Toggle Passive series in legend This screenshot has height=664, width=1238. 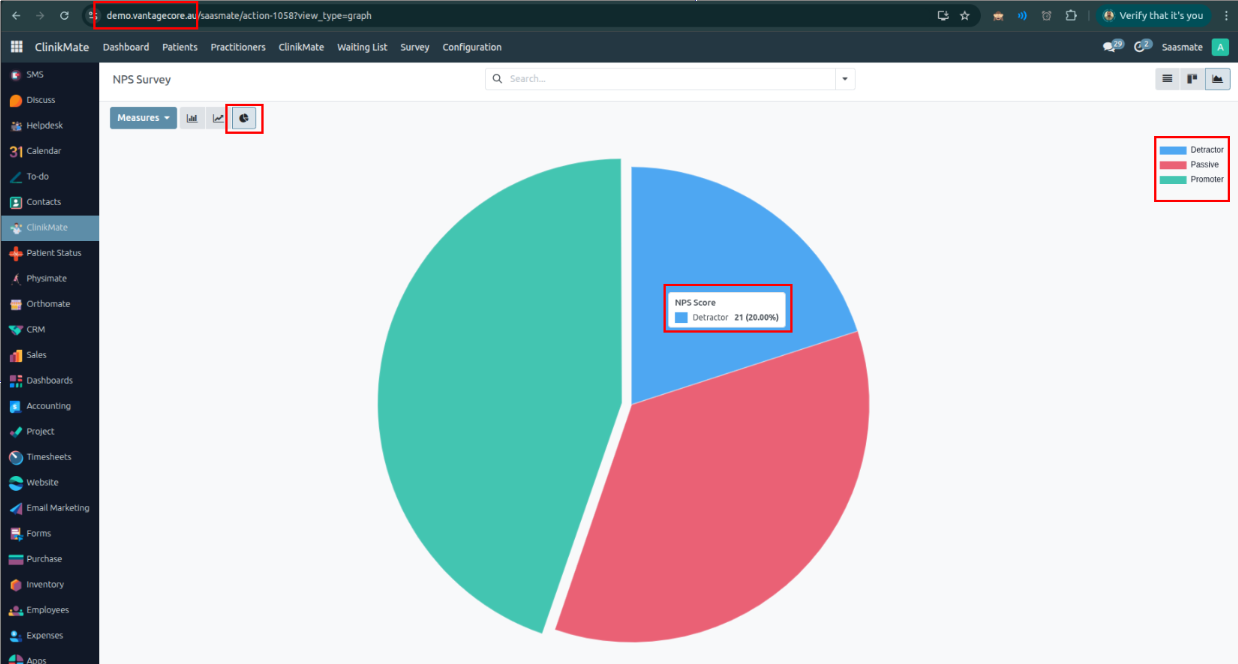pyautogui.click(x=1189, y=165)
